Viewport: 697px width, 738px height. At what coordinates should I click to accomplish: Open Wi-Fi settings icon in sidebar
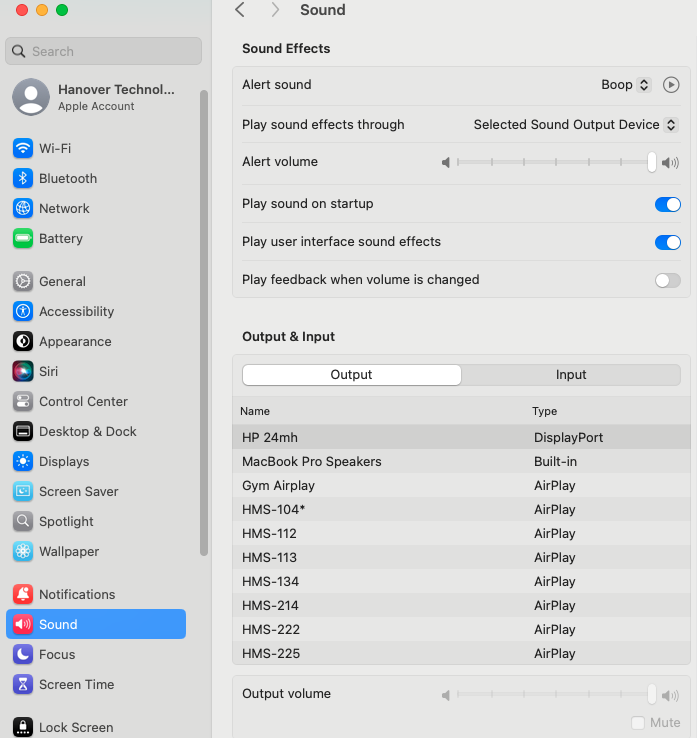pos(23,148)
